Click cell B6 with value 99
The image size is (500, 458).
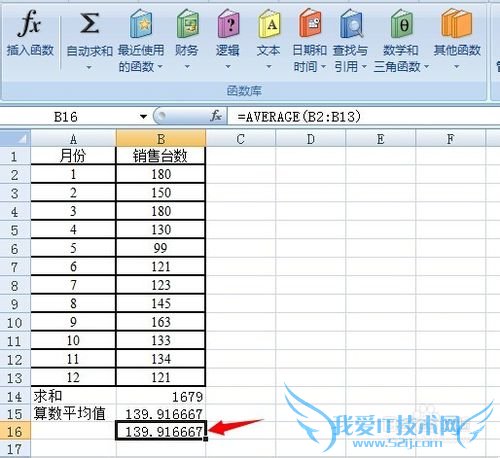(161, 248)
